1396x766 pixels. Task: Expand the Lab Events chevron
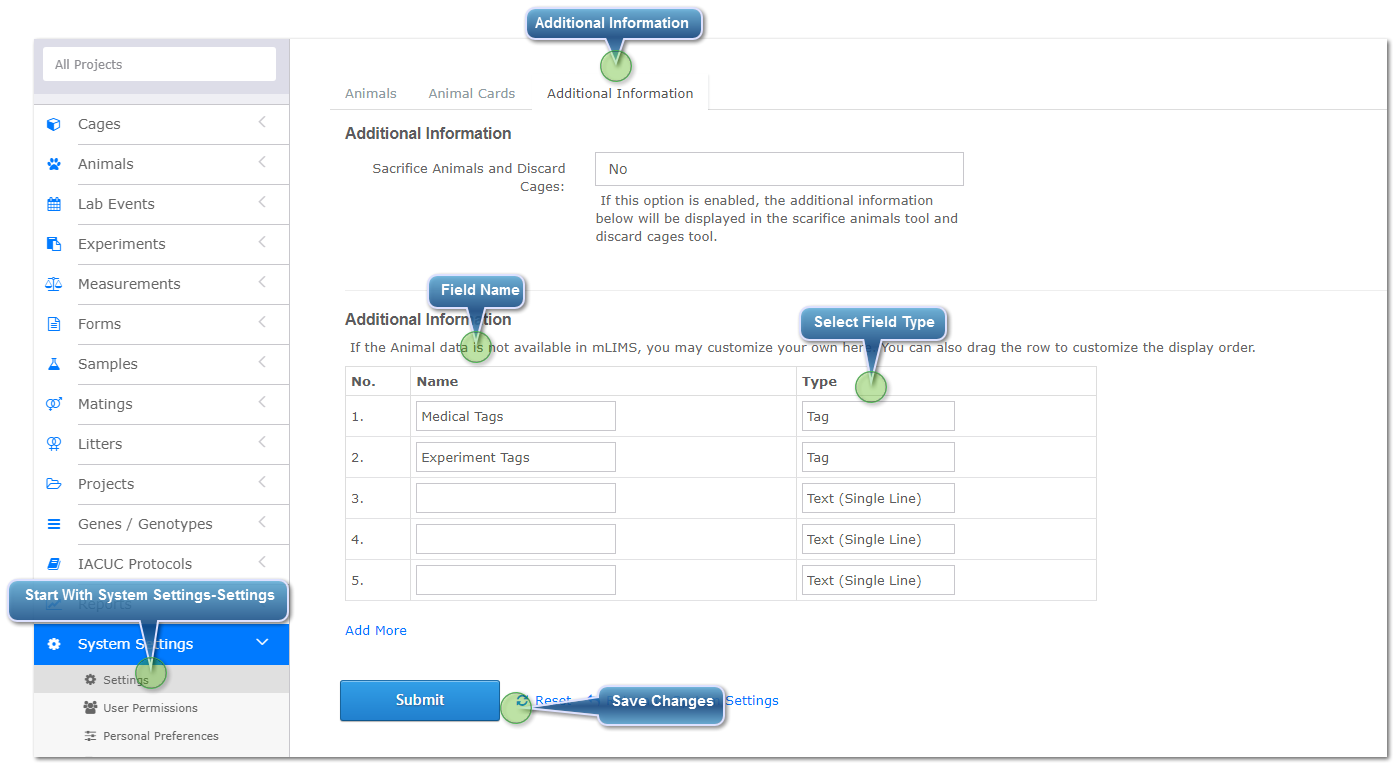[262, 202]
